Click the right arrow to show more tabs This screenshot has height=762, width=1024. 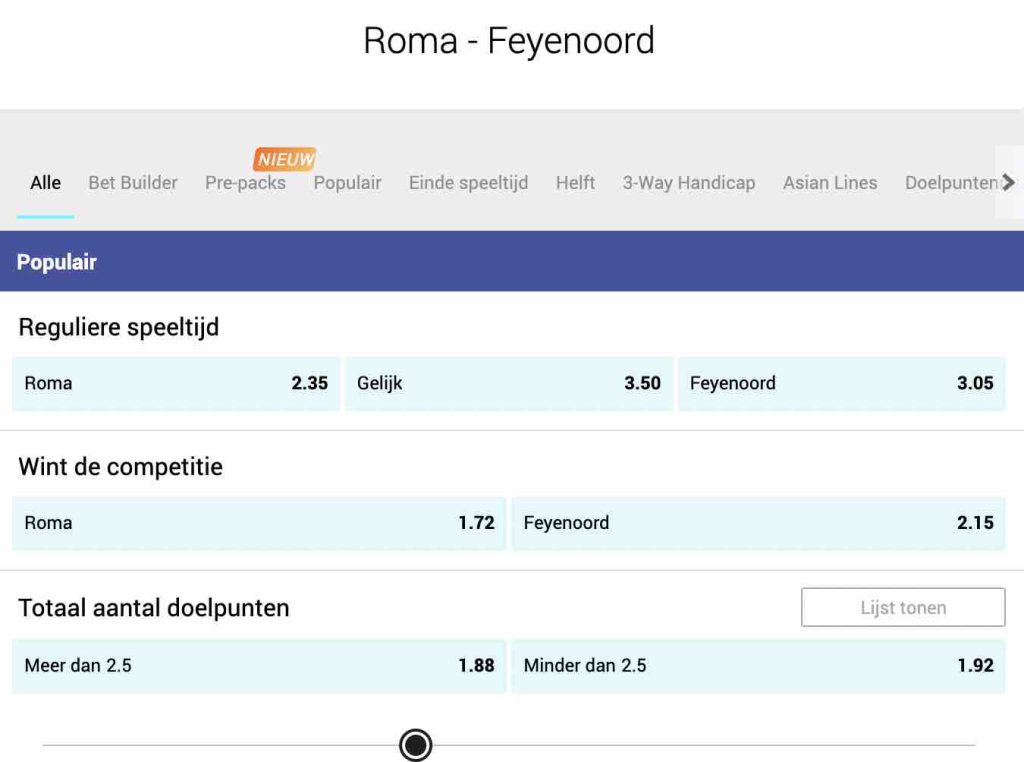[x=1009, y=182]
